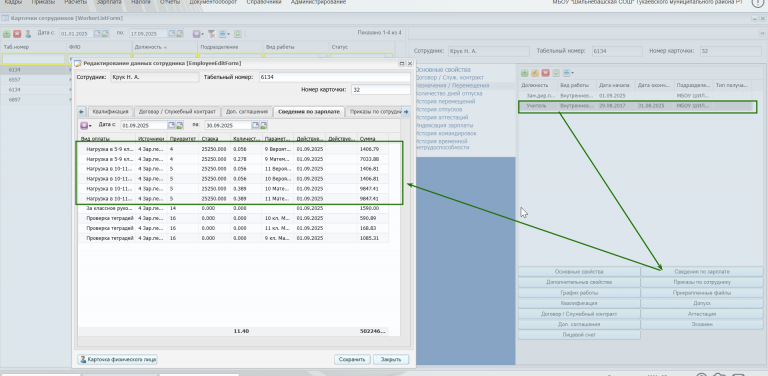768x376 pixels.
Task: Click the person icon in the main toolbar
Action: coord(28,34)
